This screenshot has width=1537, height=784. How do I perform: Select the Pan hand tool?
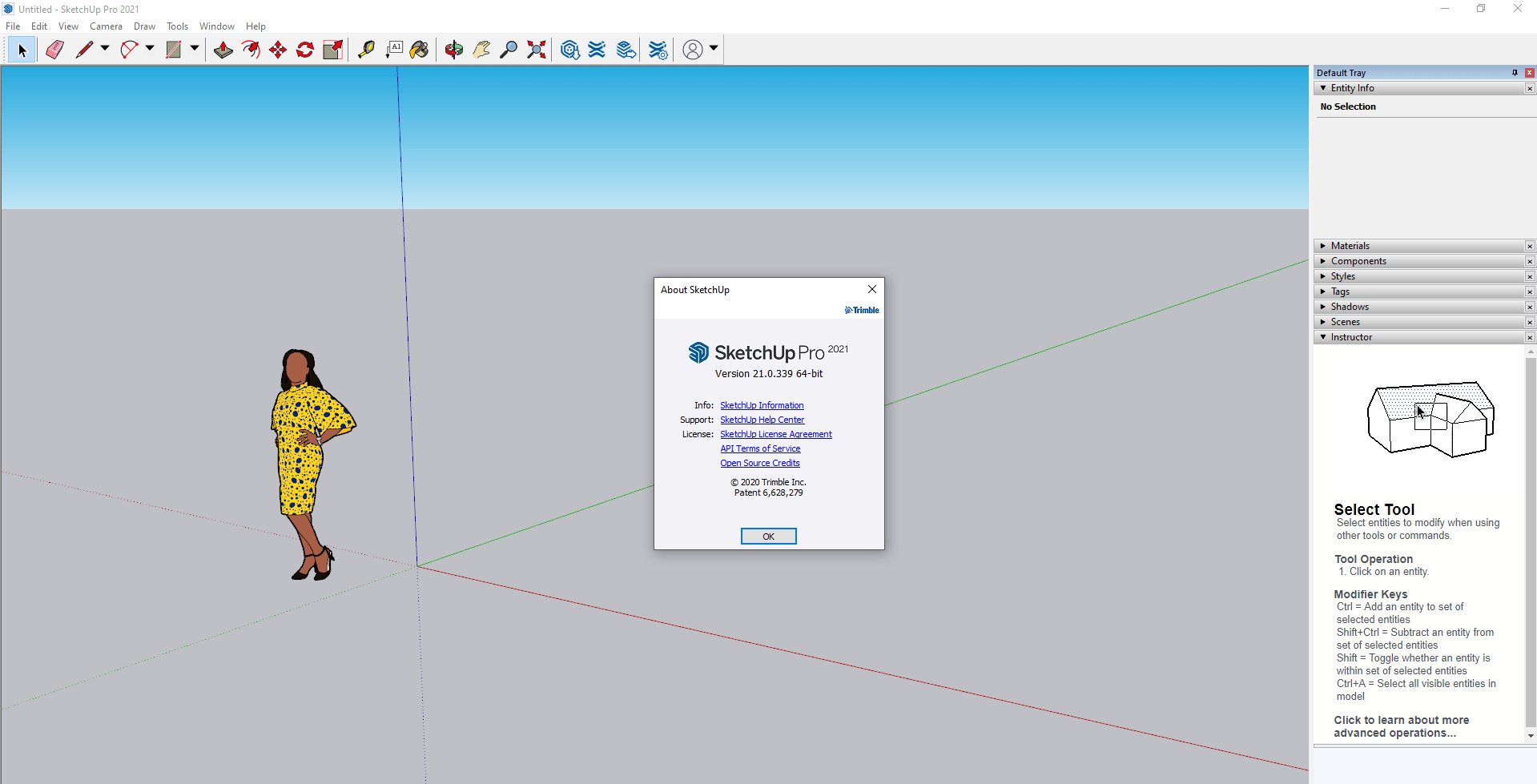point(481,50)
